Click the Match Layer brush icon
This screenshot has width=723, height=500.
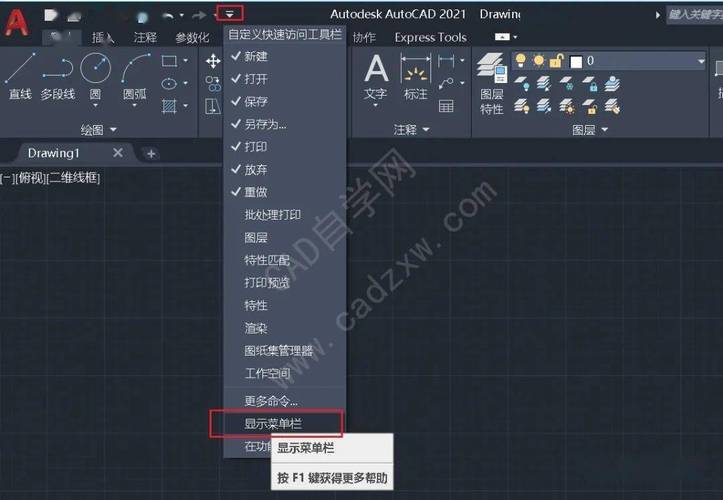point(612,107)
